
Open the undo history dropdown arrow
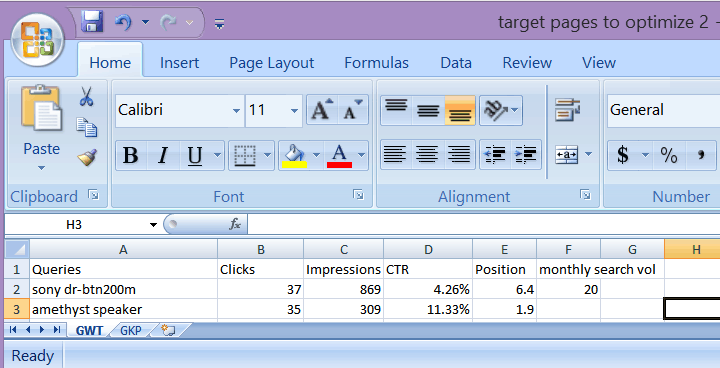point(145,22)
